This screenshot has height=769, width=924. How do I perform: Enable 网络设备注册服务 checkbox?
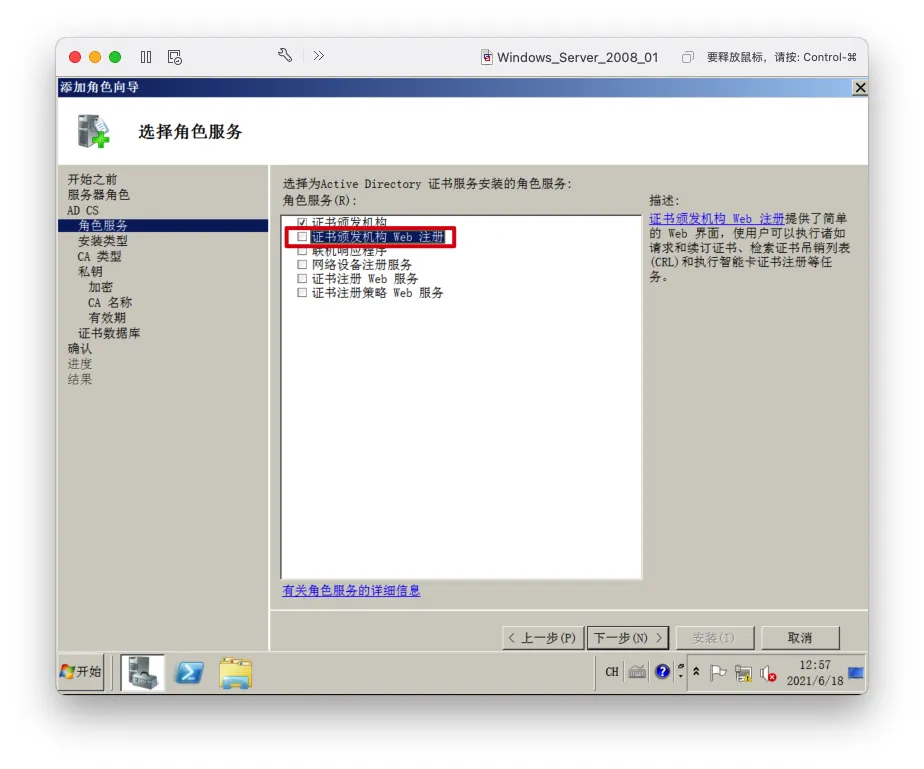[302, 265]
